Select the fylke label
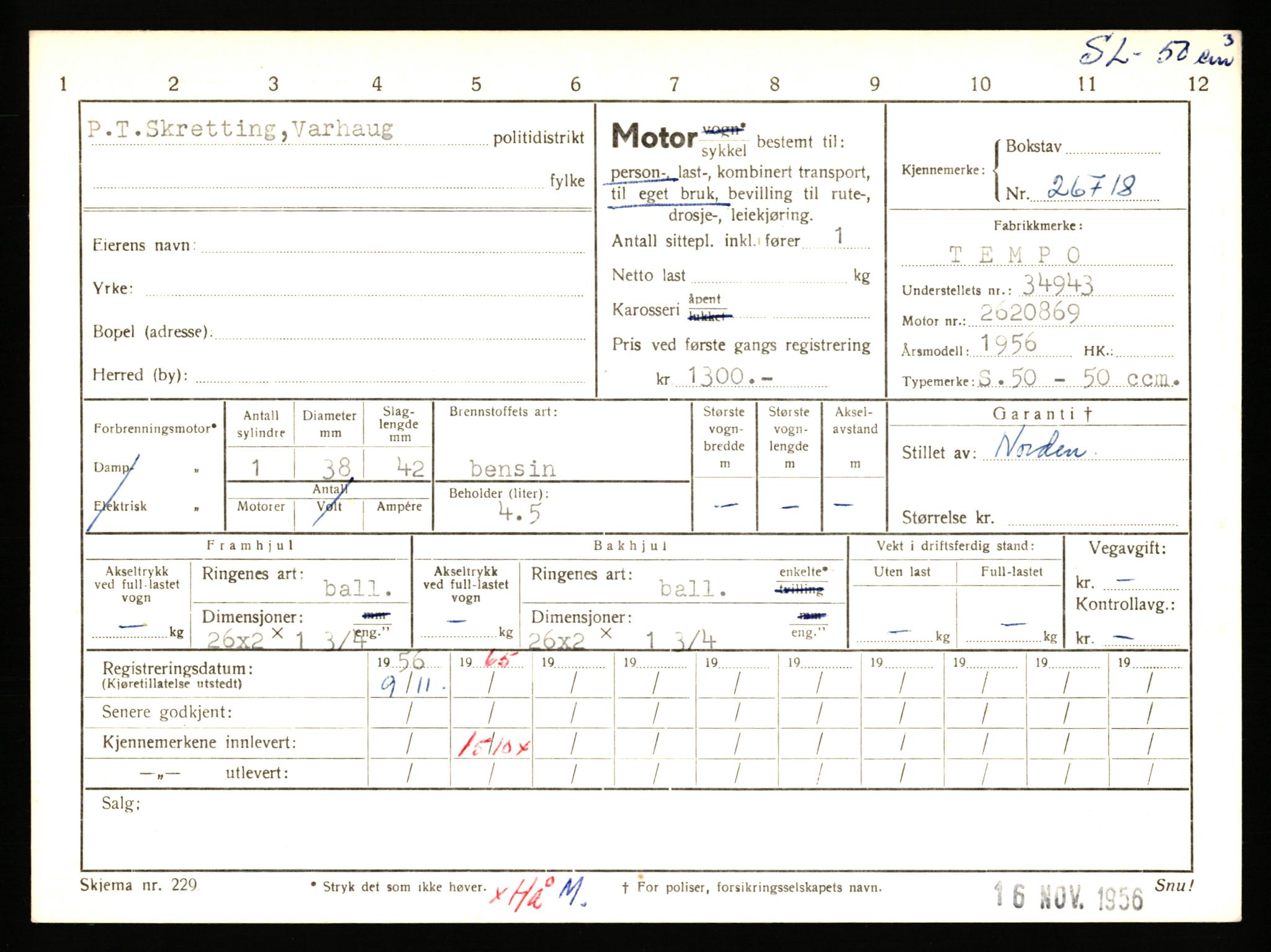The width and height of the screenshot is (1271, 952). click(x=567, y=181)
